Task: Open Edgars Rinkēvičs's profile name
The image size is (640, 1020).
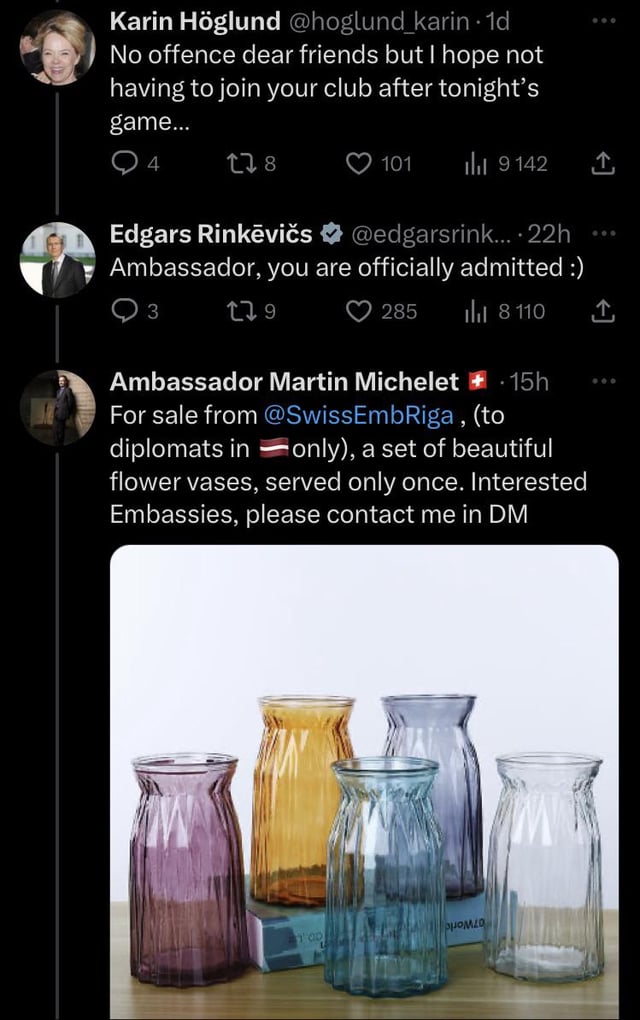Action: tap(212, 234)
